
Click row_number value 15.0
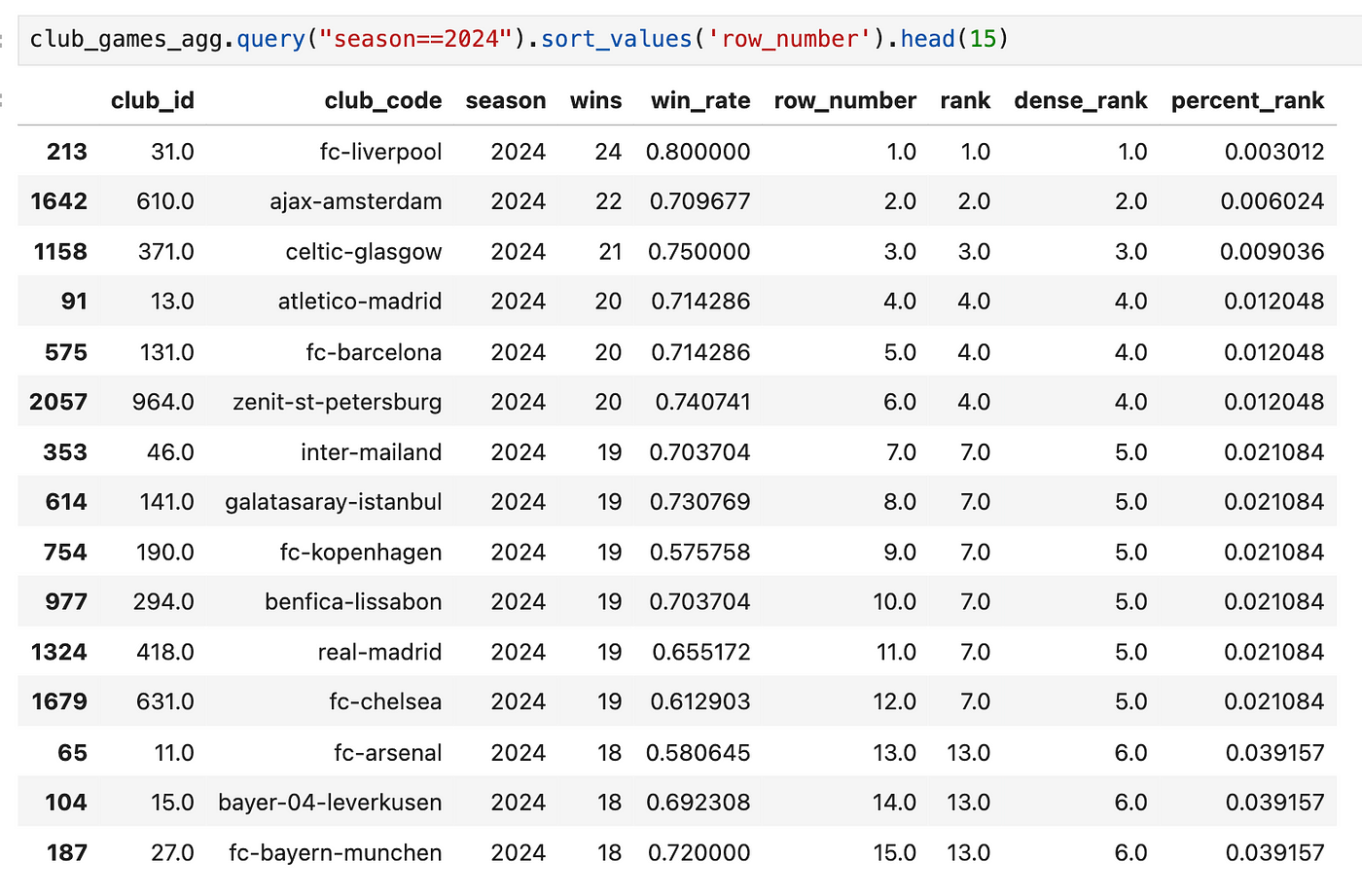coord(895,853)
